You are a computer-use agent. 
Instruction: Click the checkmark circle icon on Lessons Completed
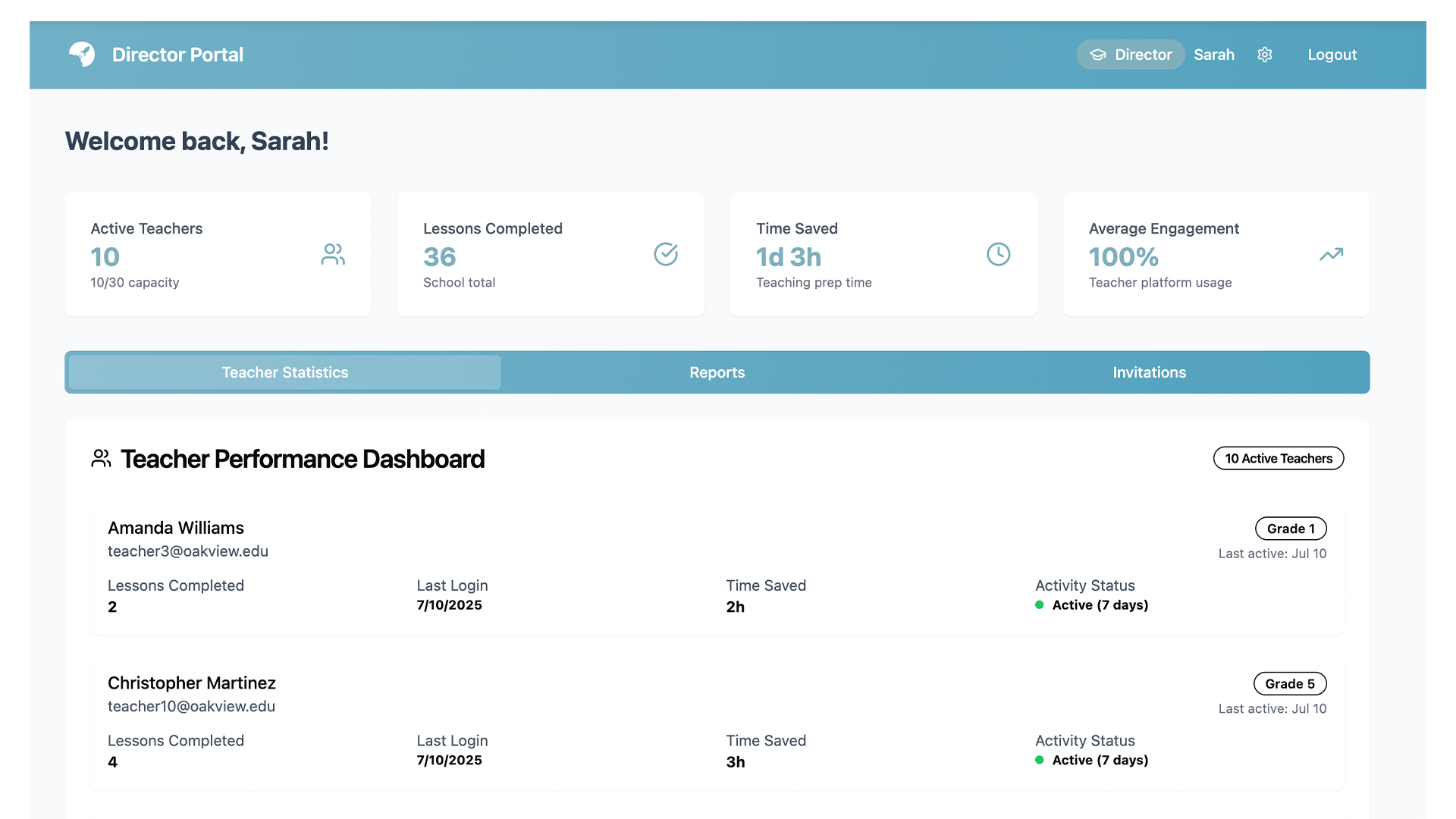pos(665,254)
